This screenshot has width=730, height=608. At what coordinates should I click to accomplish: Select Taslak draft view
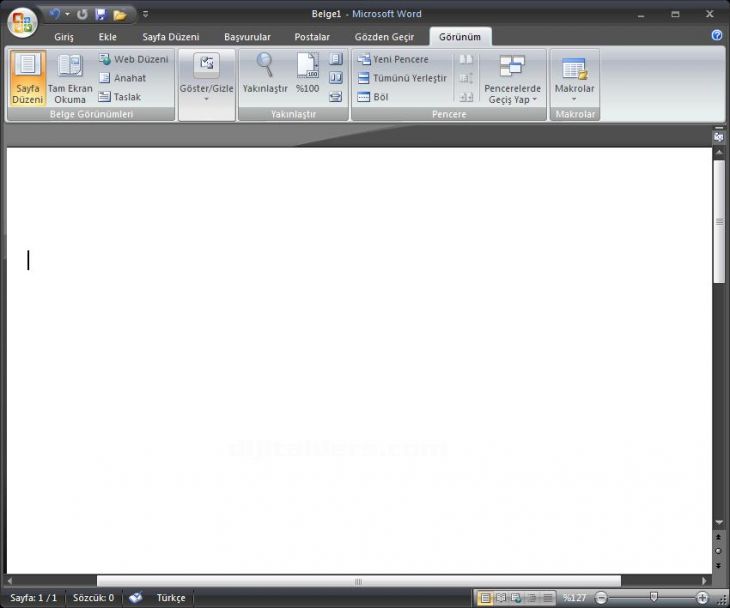pyautogui.click(x=120, y=97)
